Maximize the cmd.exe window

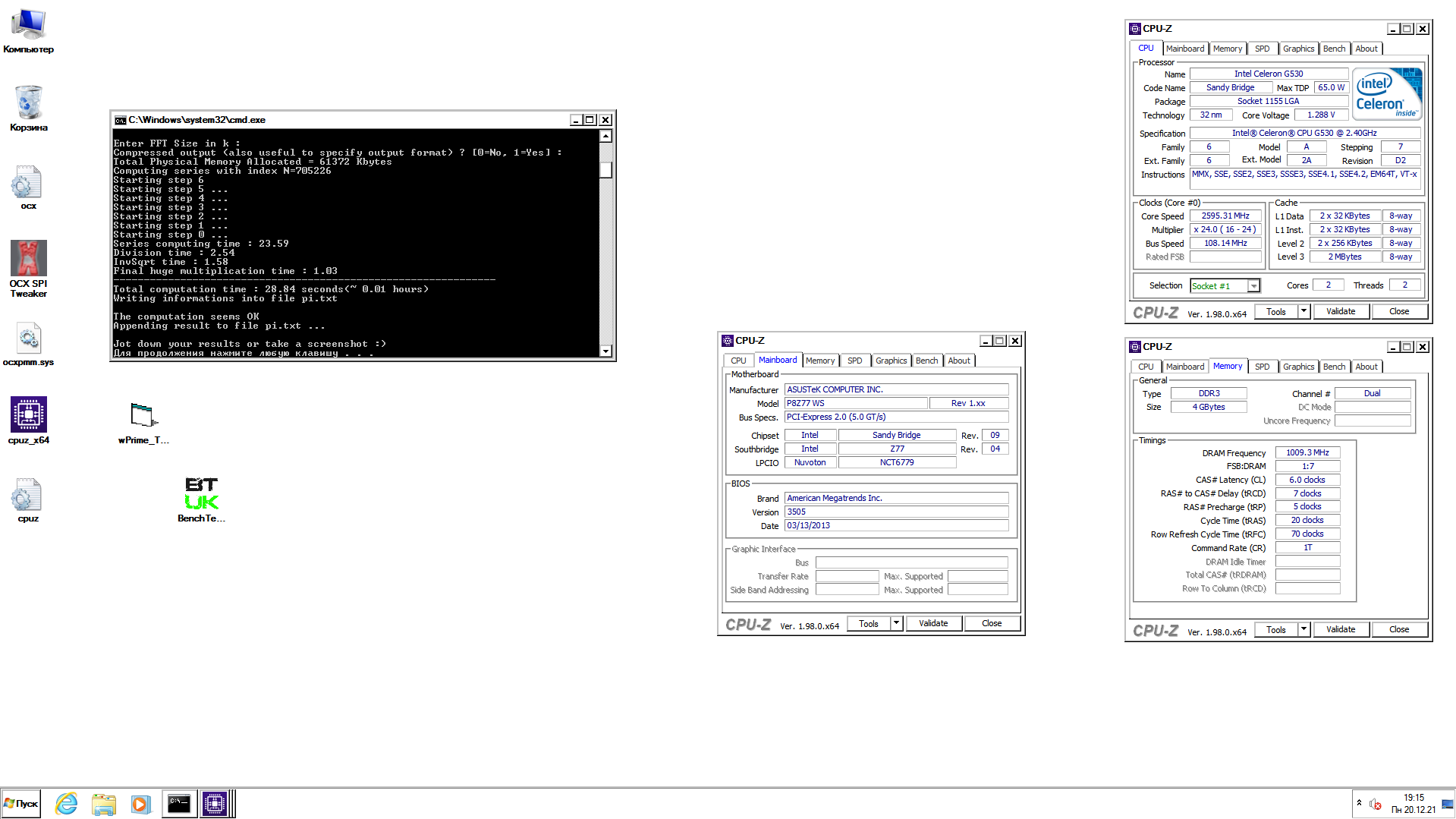pyautogui.click(x=590, y=120)
